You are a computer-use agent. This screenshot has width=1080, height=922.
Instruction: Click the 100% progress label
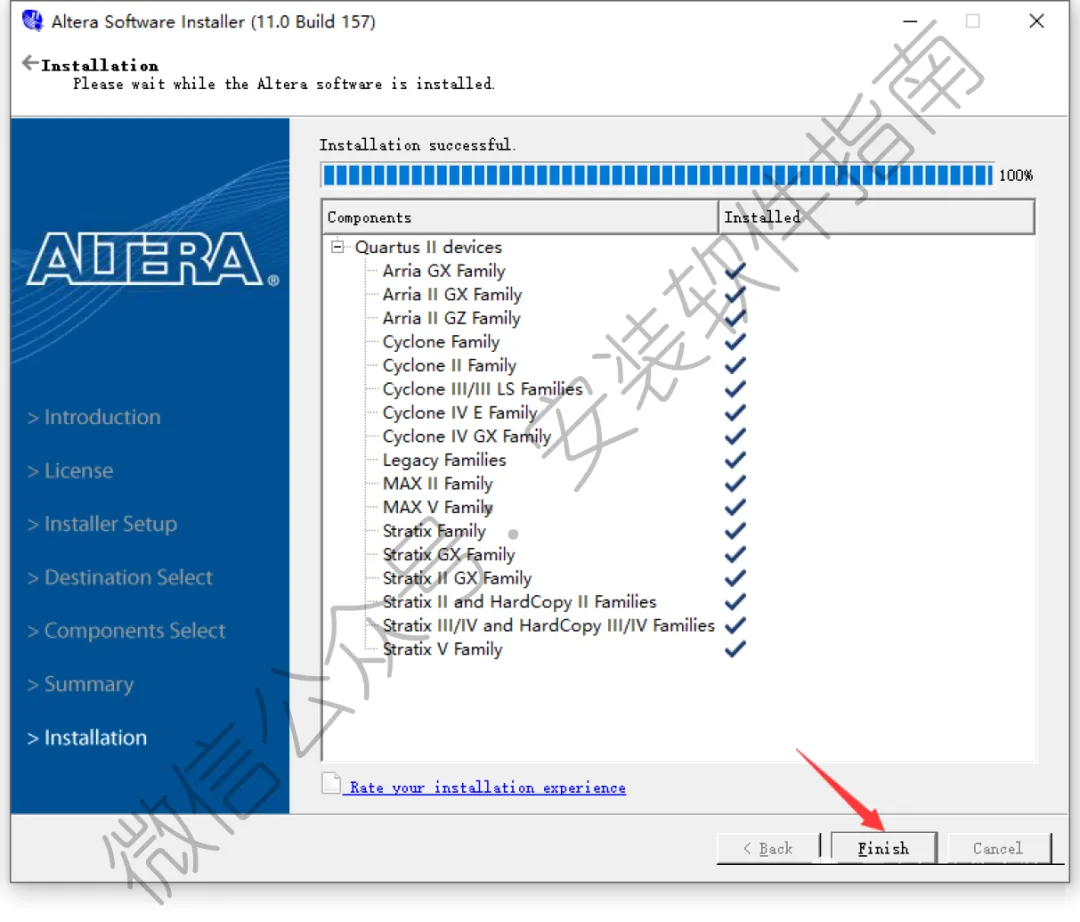[x=1016, y=175]
